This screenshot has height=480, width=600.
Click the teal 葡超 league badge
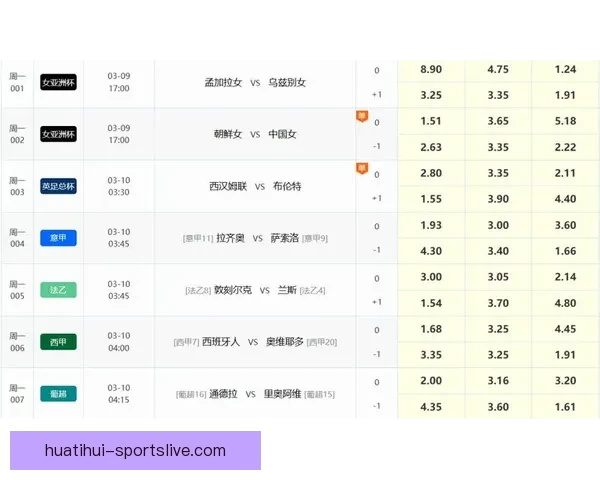(58, 393)
